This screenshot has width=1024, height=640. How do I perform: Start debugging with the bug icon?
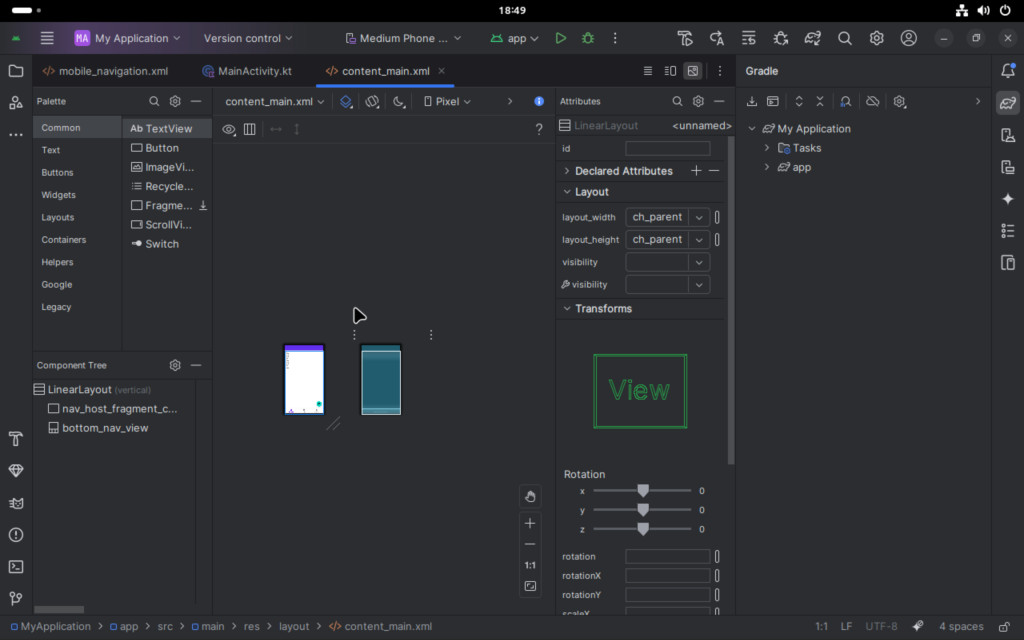pyautogui.click(x=588, y=37)
